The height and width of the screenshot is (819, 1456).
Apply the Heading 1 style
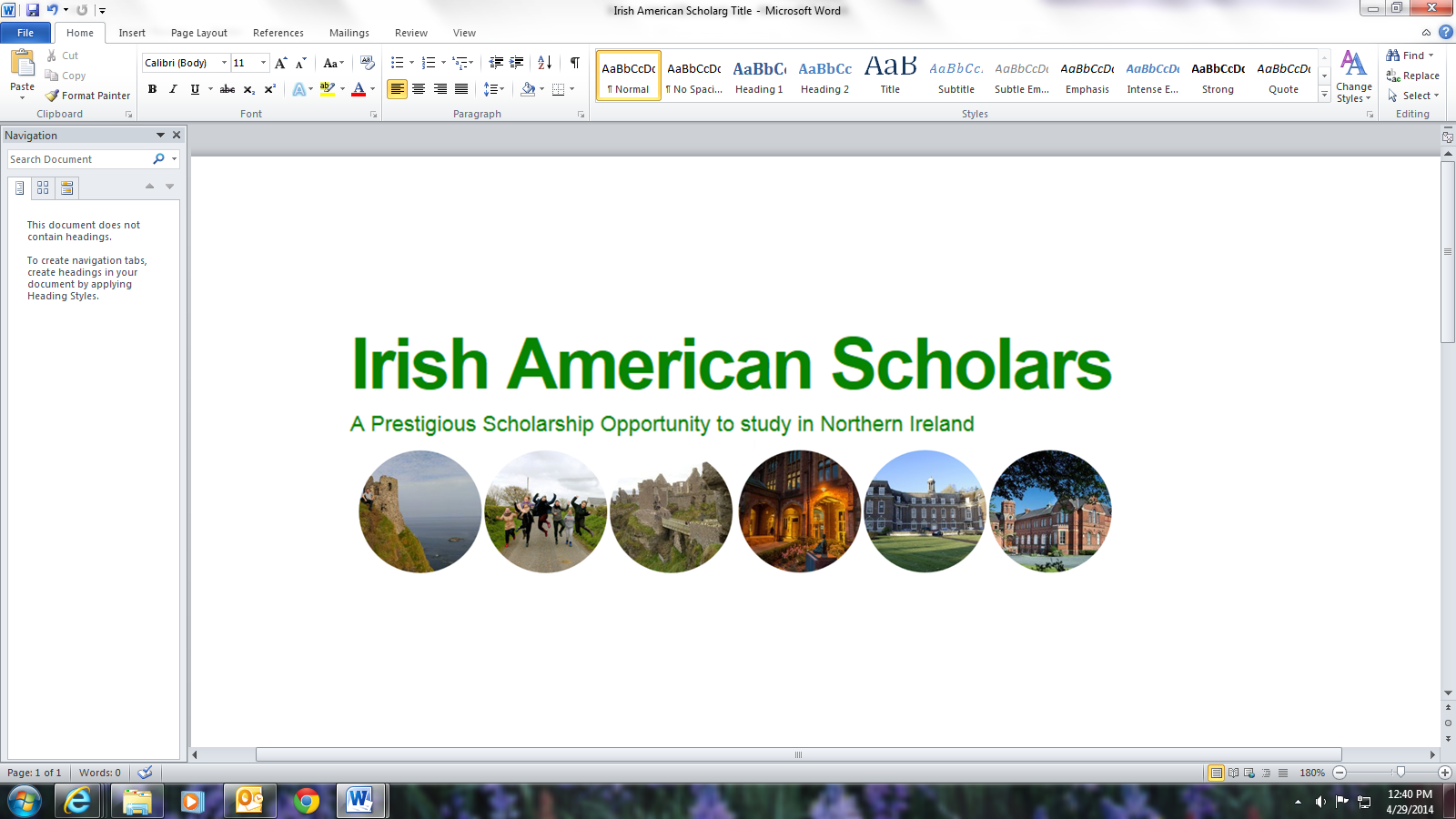click(759, 76)
